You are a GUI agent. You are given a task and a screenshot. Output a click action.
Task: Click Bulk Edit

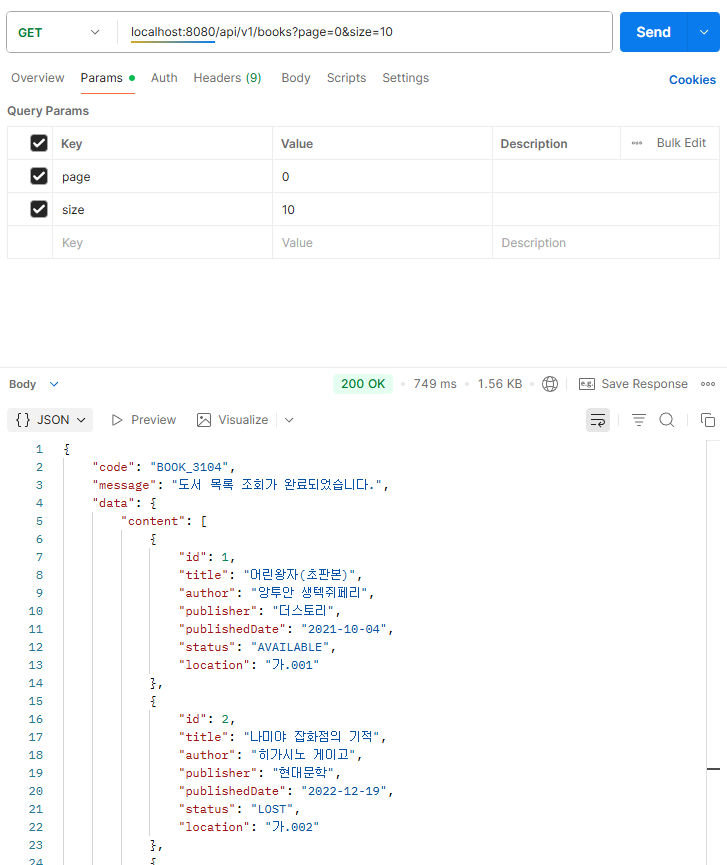(681, 143)
